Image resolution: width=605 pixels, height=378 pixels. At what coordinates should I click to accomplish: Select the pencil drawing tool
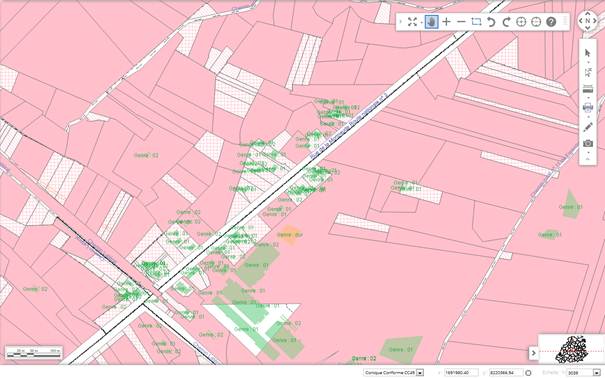[x=588, y=127]
